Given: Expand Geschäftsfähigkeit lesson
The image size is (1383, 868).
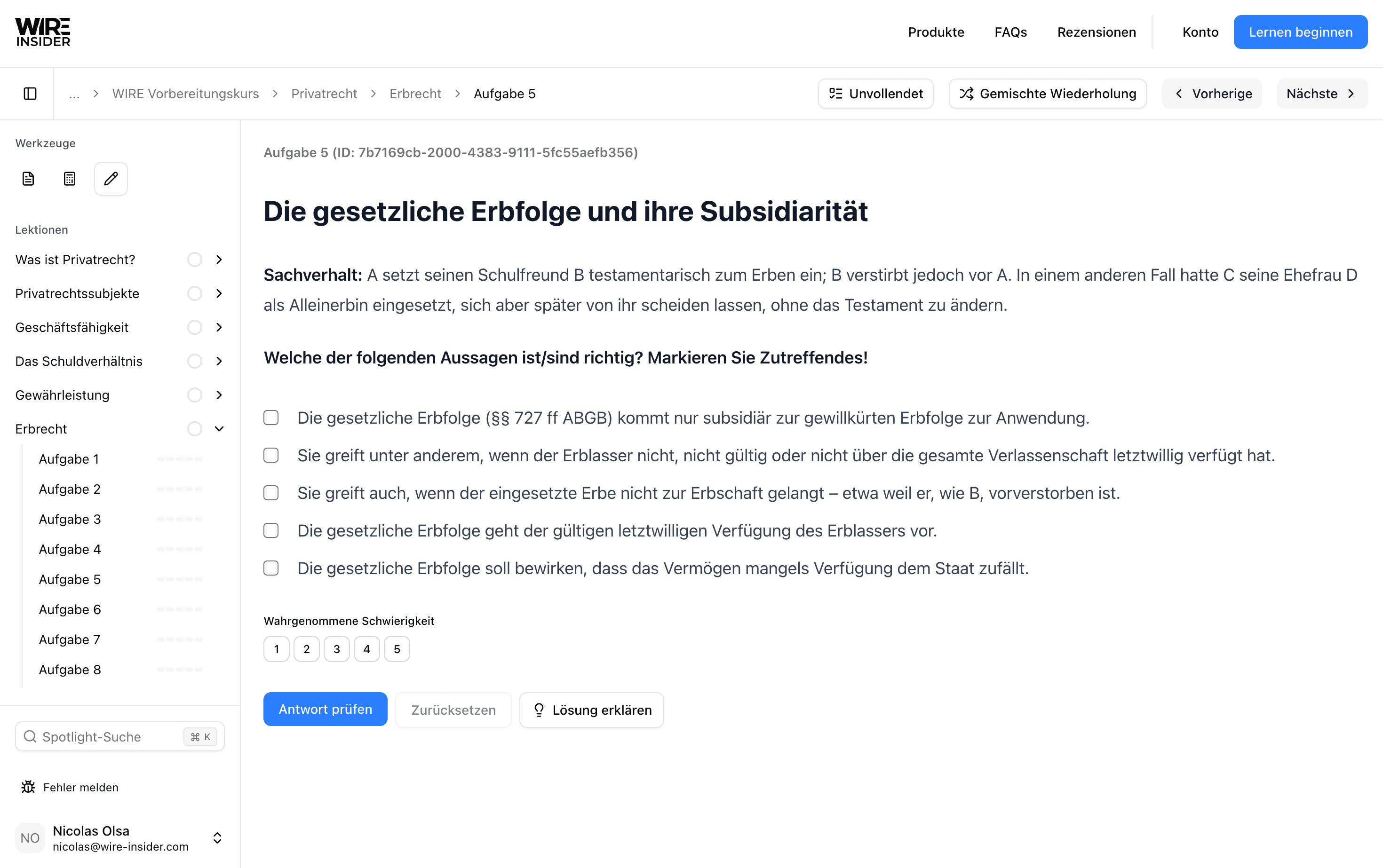Looking at the screenshot, I should coord(219,327).
